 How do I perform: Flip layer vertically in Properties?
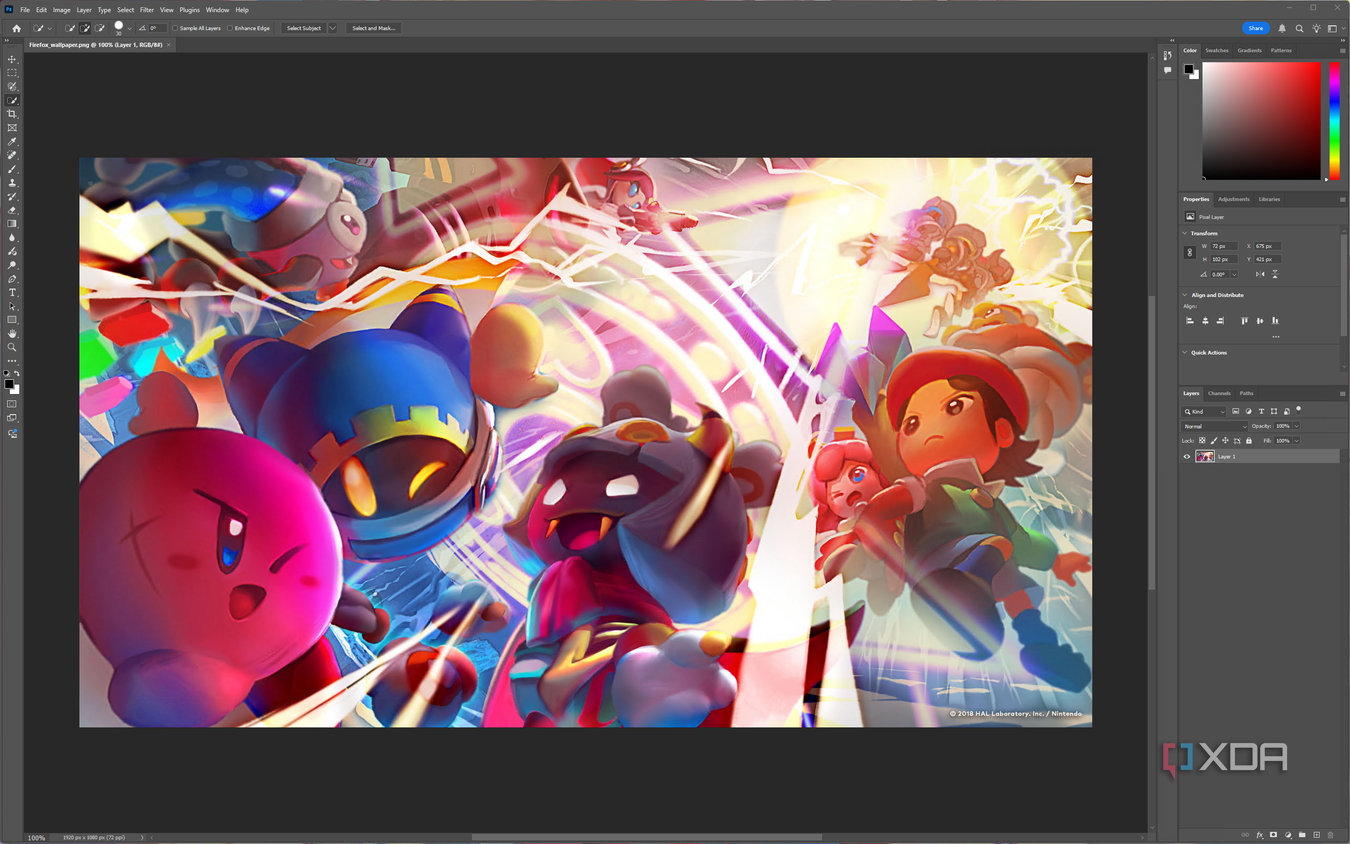coord(1275,274)
